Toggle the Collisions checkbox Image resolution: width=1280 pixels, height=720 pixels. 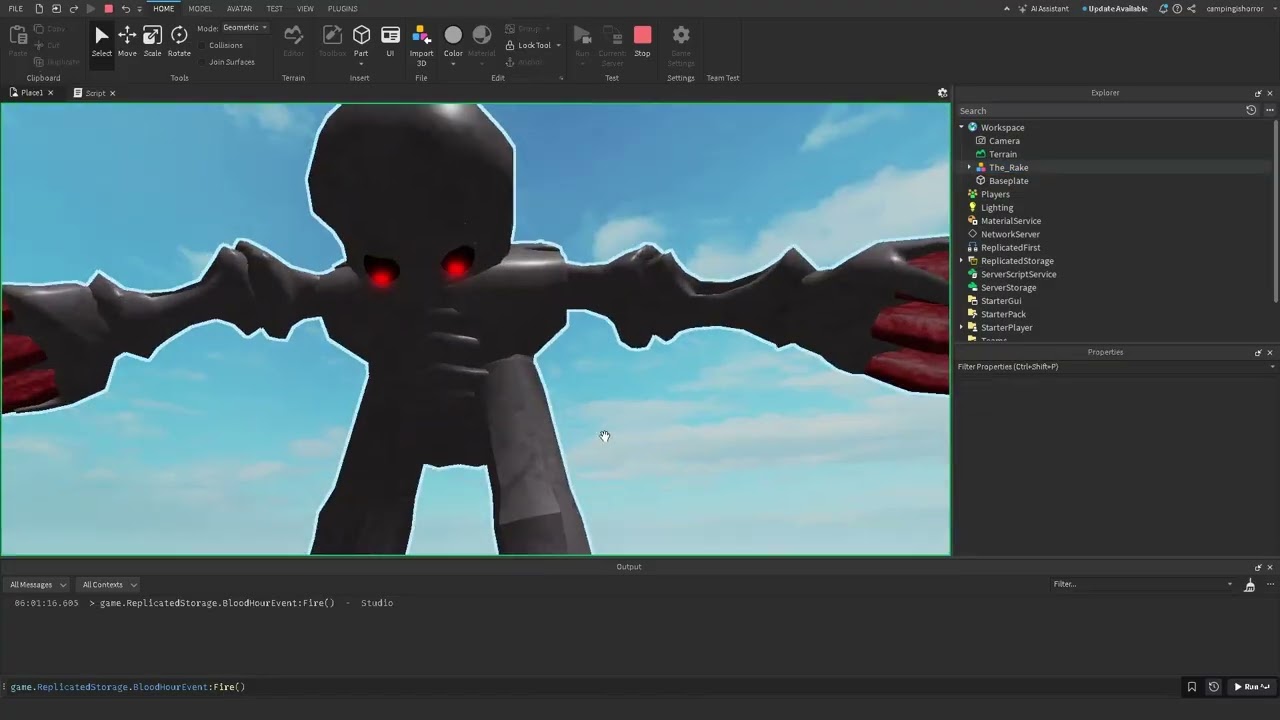pos(203,45)
